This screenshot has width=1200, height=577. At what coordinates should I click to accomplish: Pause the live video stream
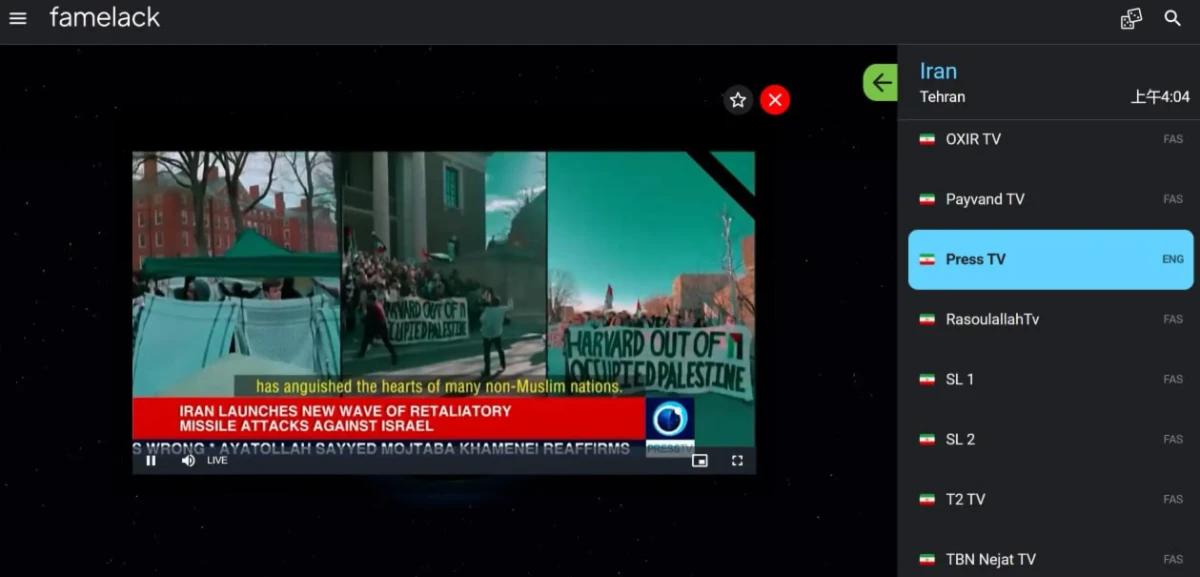151,461
